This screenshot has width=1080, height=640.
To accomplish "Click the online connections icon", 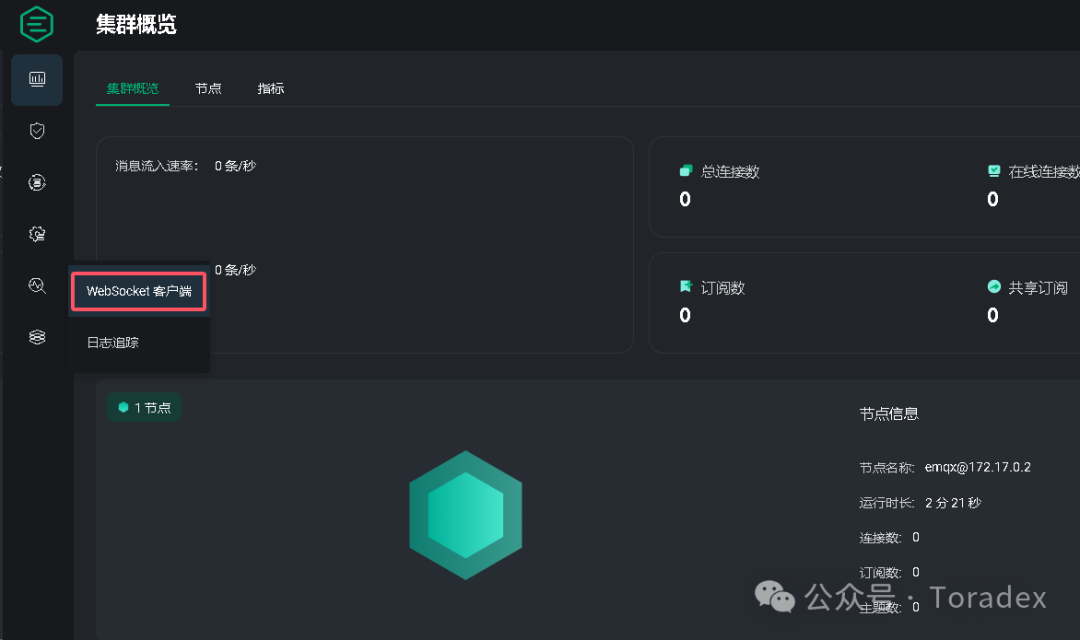I will click(x=994, y=171).
